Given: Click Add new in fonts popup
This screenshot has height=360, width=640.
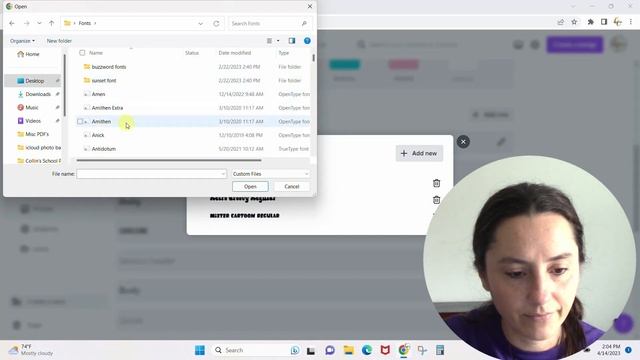Looking at the screenshot, I should [x=419, y=153].
